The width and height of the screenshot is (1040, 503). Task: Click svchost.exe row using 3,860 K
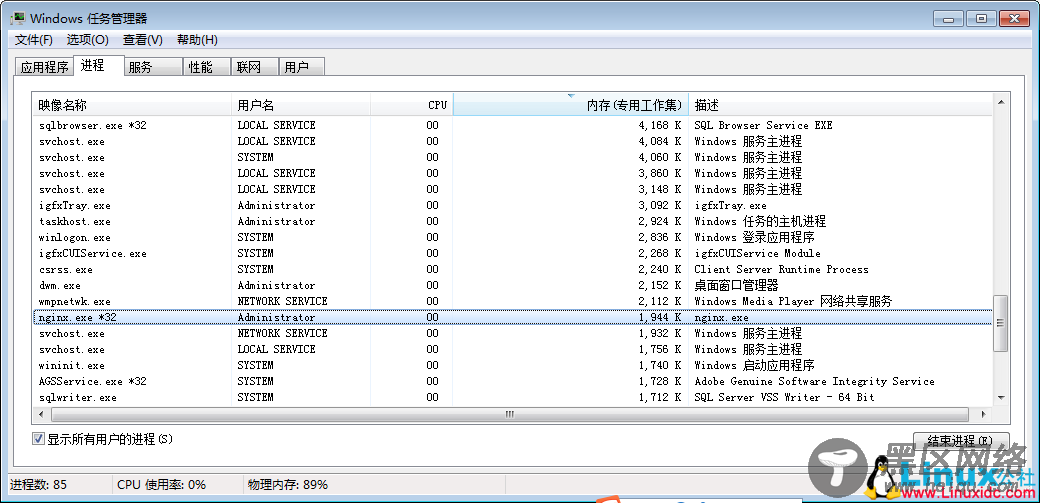(x=513, y=173)
